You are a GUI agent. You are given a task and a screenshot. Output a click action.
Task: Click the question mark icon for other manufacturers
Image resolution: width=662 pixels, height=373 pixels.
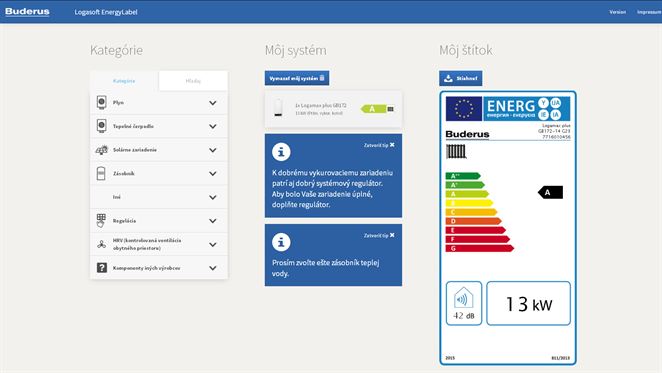[x=102, y=268]
